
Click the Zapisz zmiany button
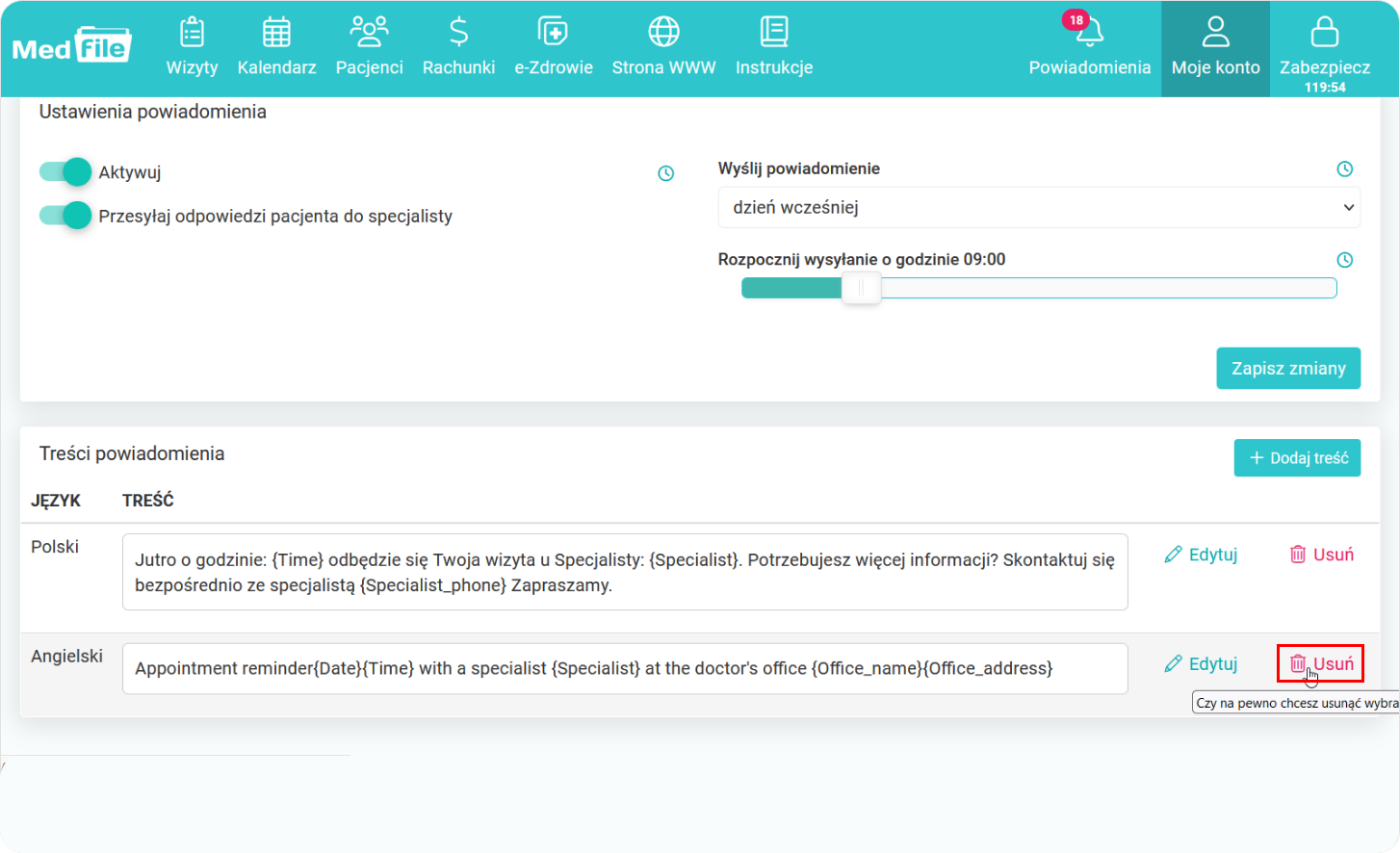pos(1288,369)
